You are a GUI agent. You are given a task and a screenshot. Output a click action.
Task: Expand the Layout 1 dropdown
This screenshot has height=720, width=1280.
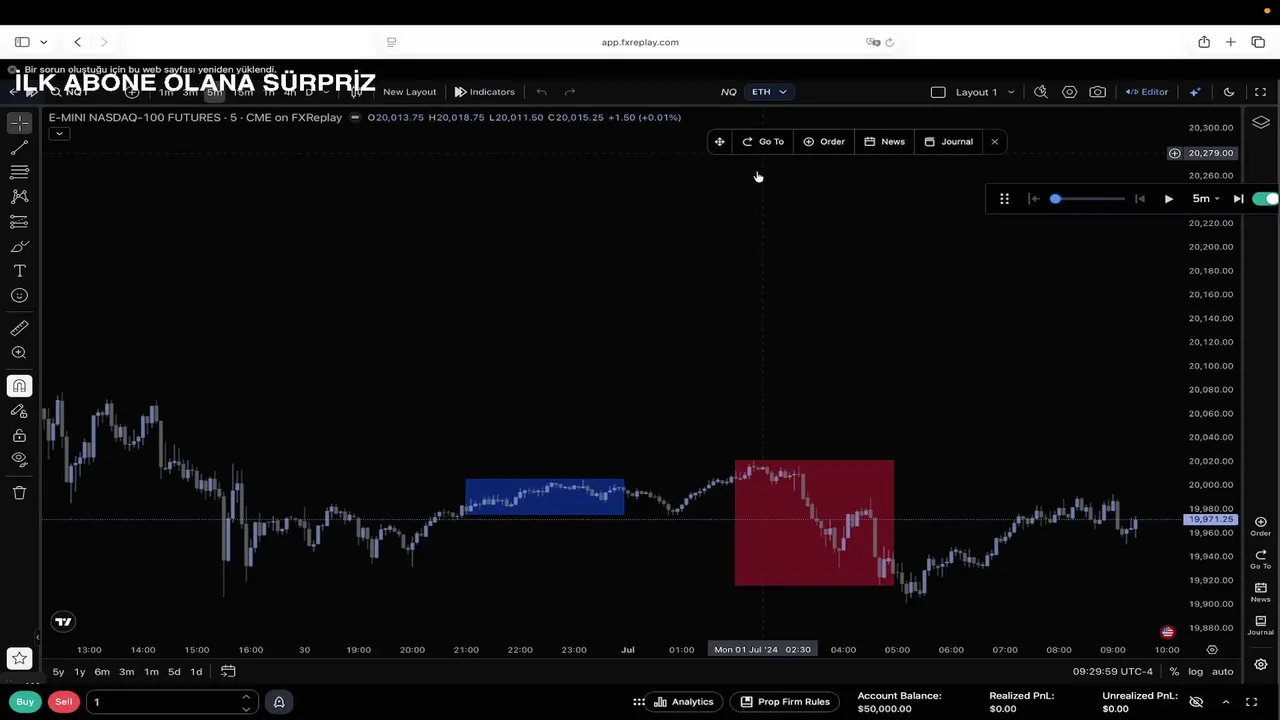pos(985,92)
